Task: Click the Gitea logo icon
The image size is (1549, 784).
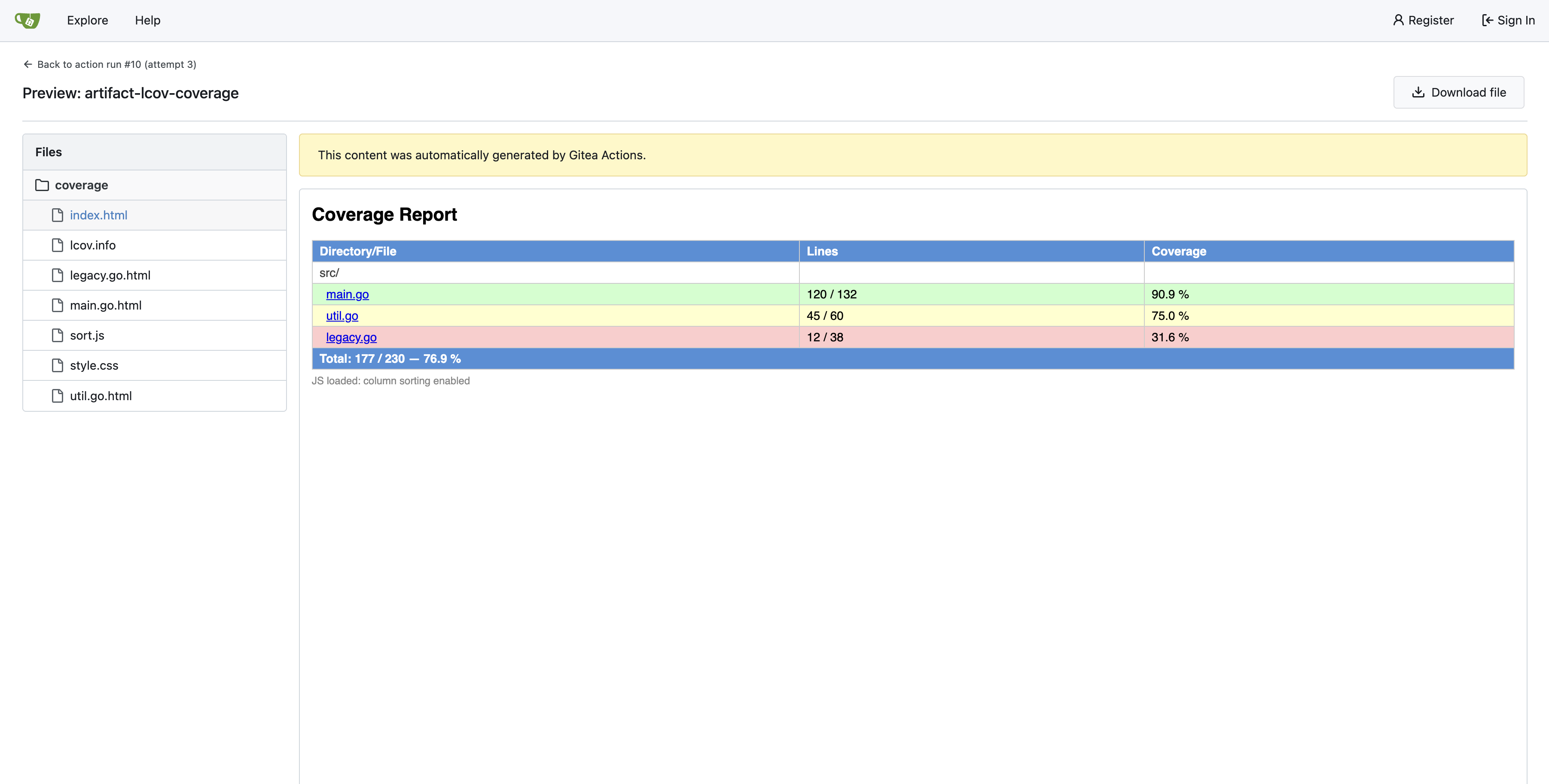Action: [27, 21]
